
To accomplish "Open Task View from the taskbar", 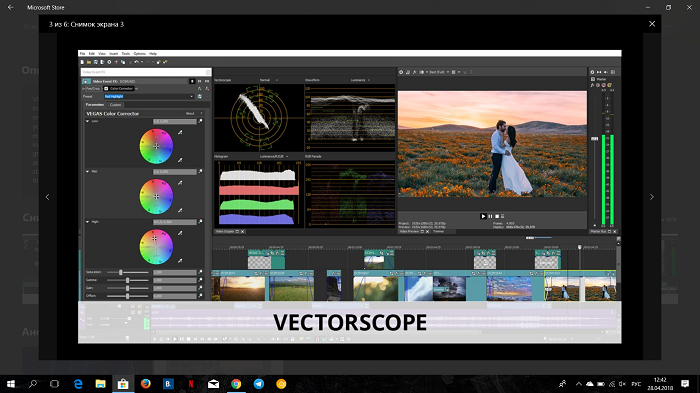I will (54, 384).
